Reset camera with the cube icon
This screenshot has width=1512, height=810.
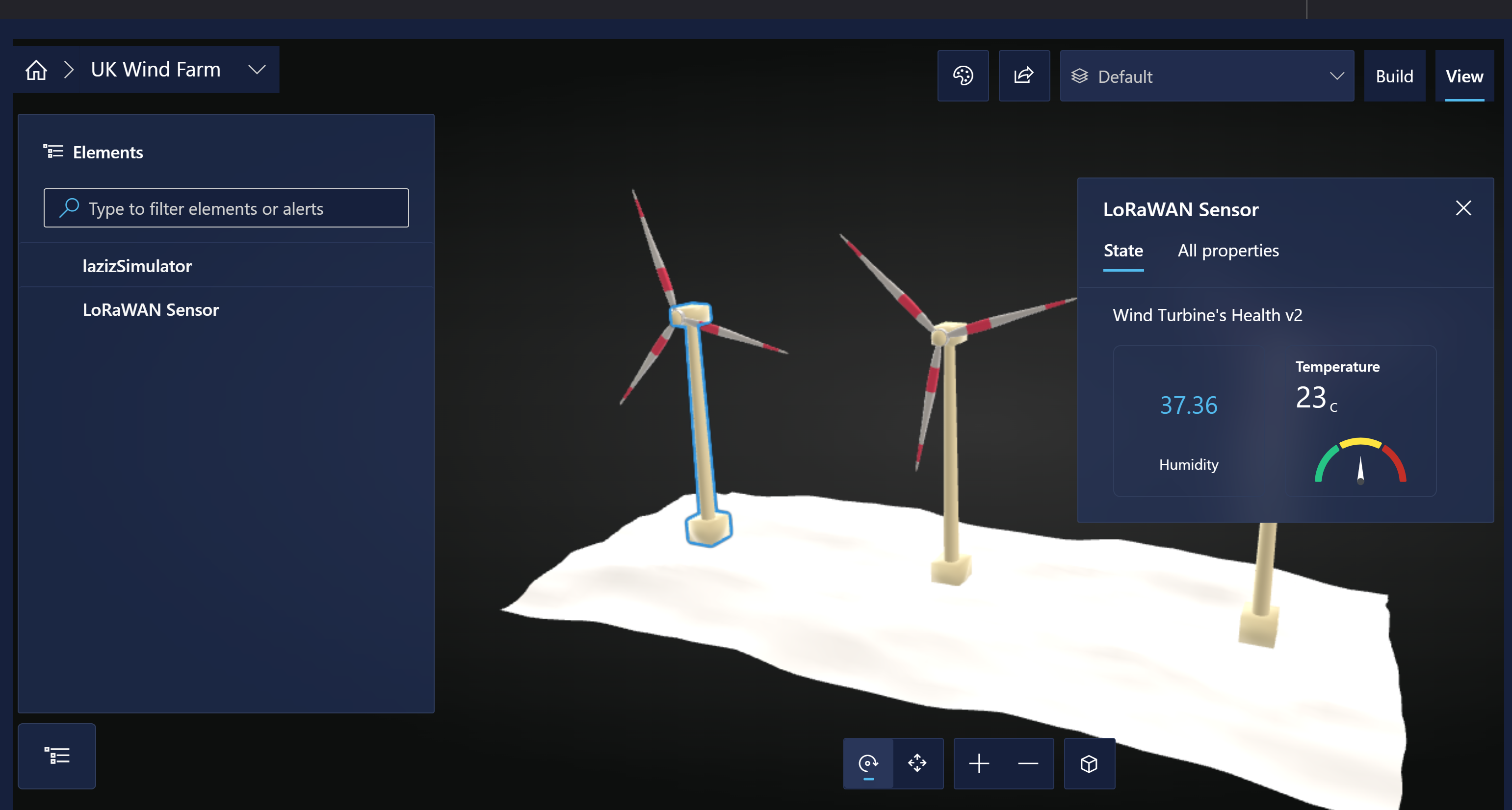[1089, 763]
